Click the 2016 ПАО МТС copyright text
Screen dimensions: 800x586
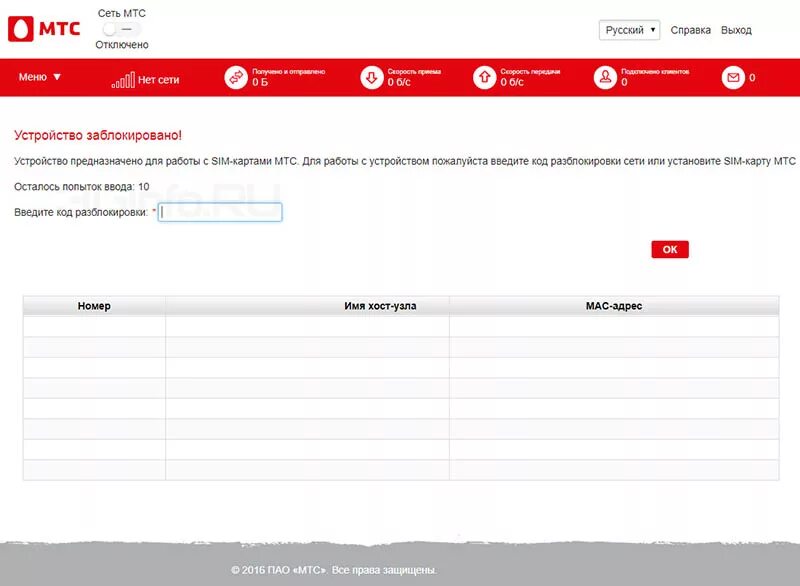click(334, 570)
